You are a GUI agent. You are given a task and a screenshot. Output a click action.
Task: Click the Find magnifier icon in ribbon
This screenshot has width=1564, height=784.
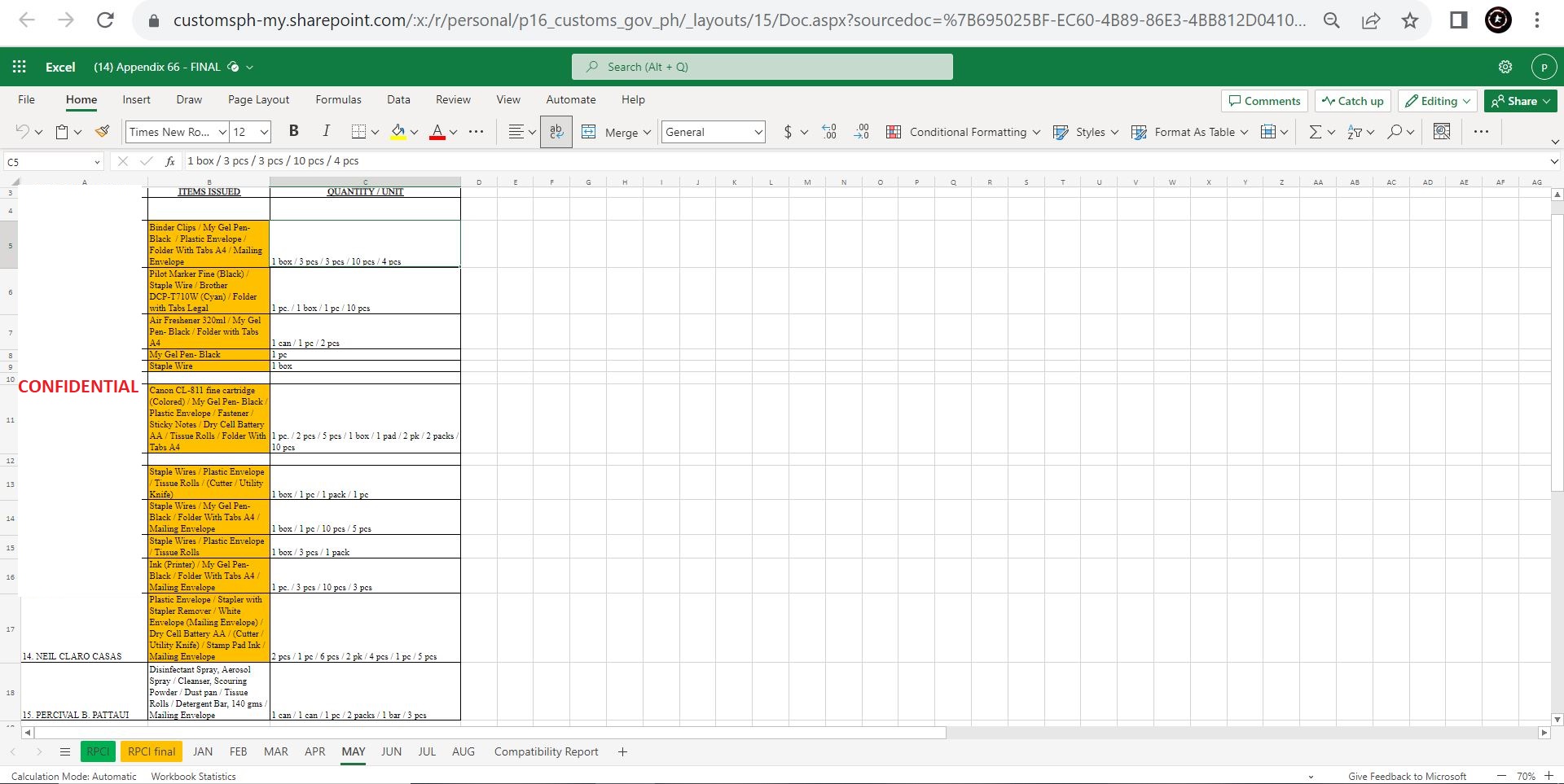pyautogui.click(x=1395, y=132)
